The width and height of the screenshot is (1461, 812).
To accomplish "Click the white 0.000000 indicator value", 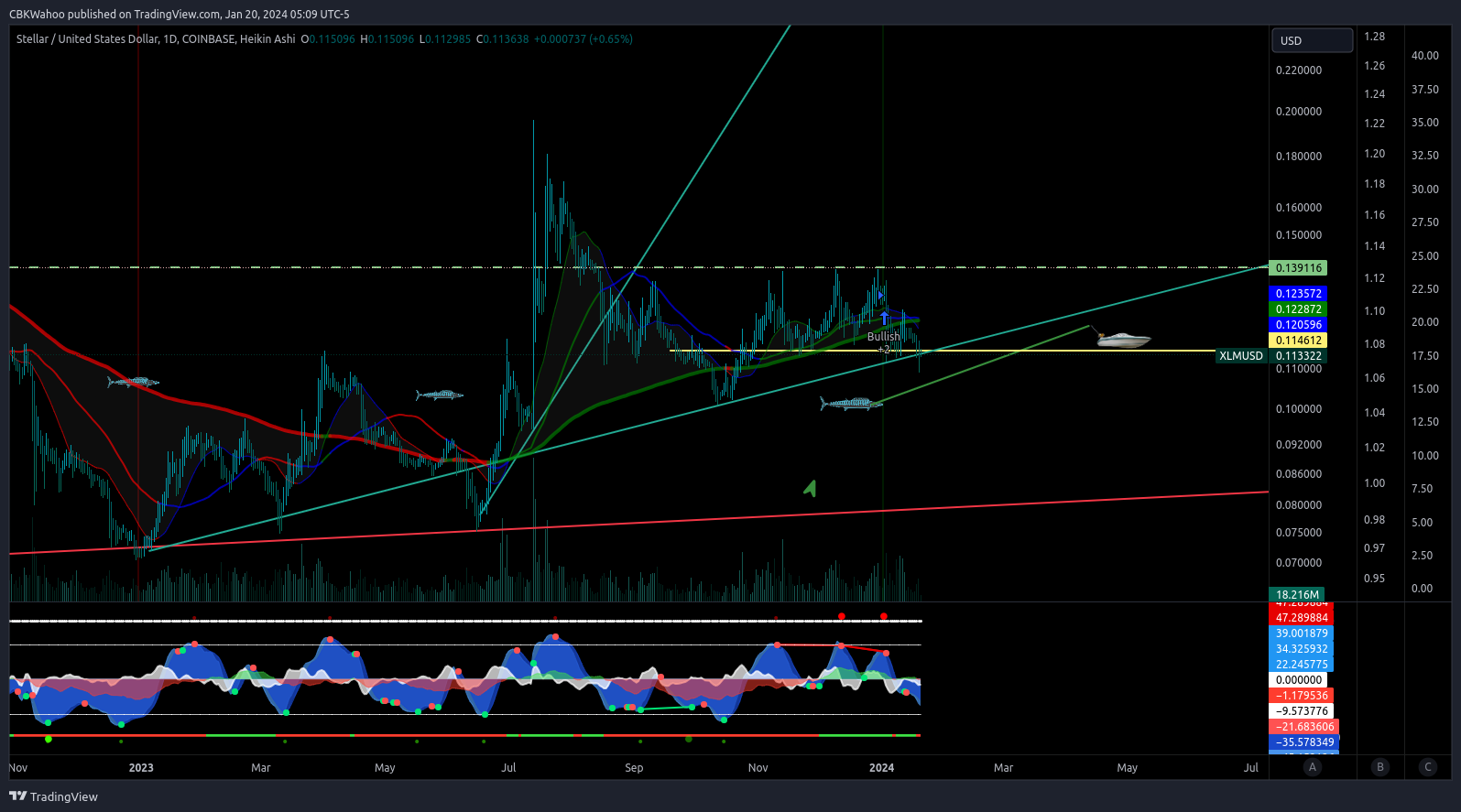I will 1298,680.
